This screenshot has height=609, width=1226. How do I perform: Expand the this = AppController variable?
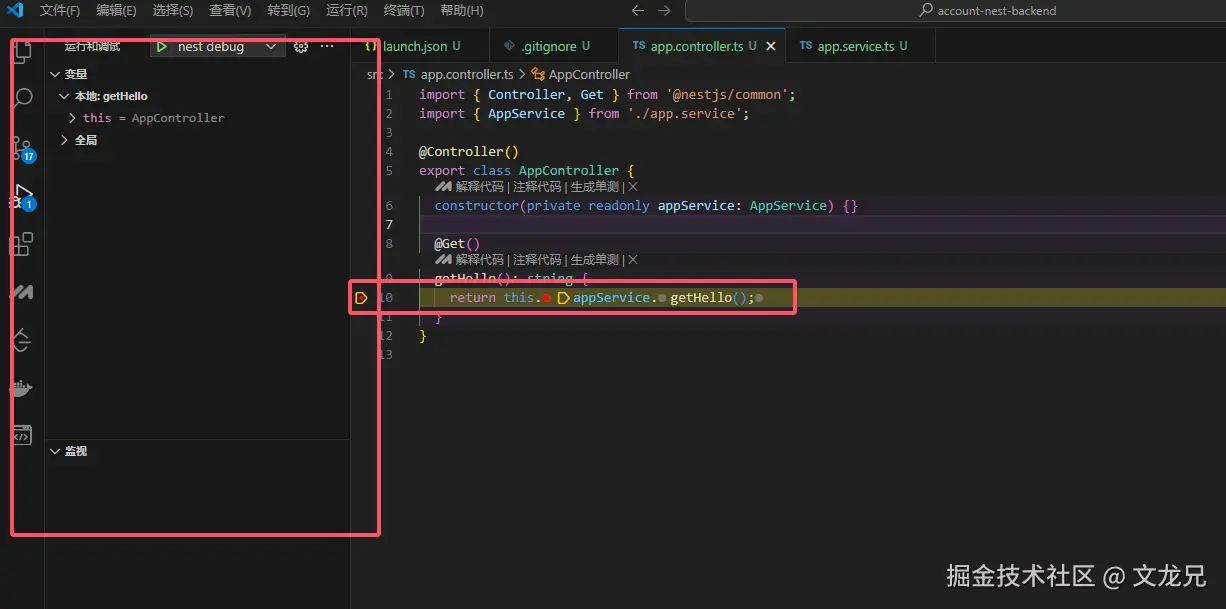click(73, 118)
